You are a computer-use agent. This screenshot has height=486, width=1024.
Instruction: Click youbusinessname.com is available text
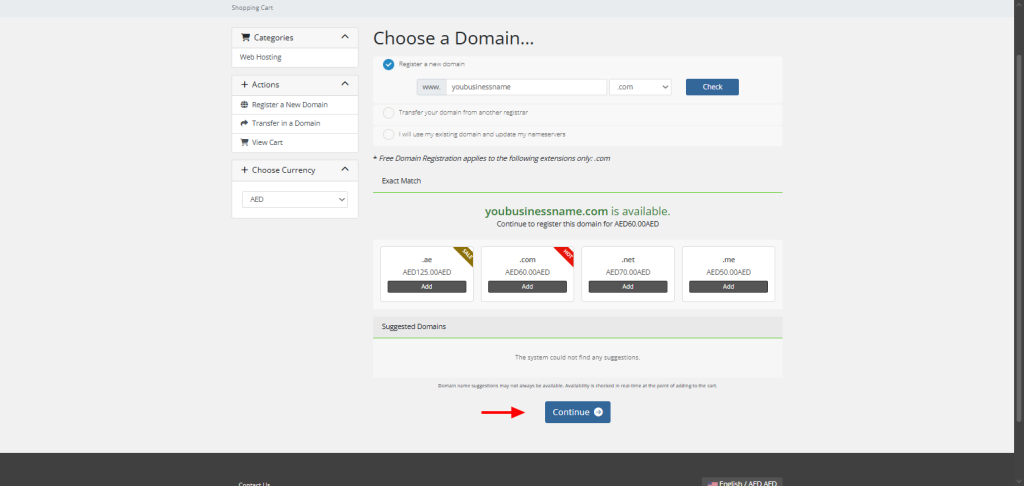tap(577, 212)
